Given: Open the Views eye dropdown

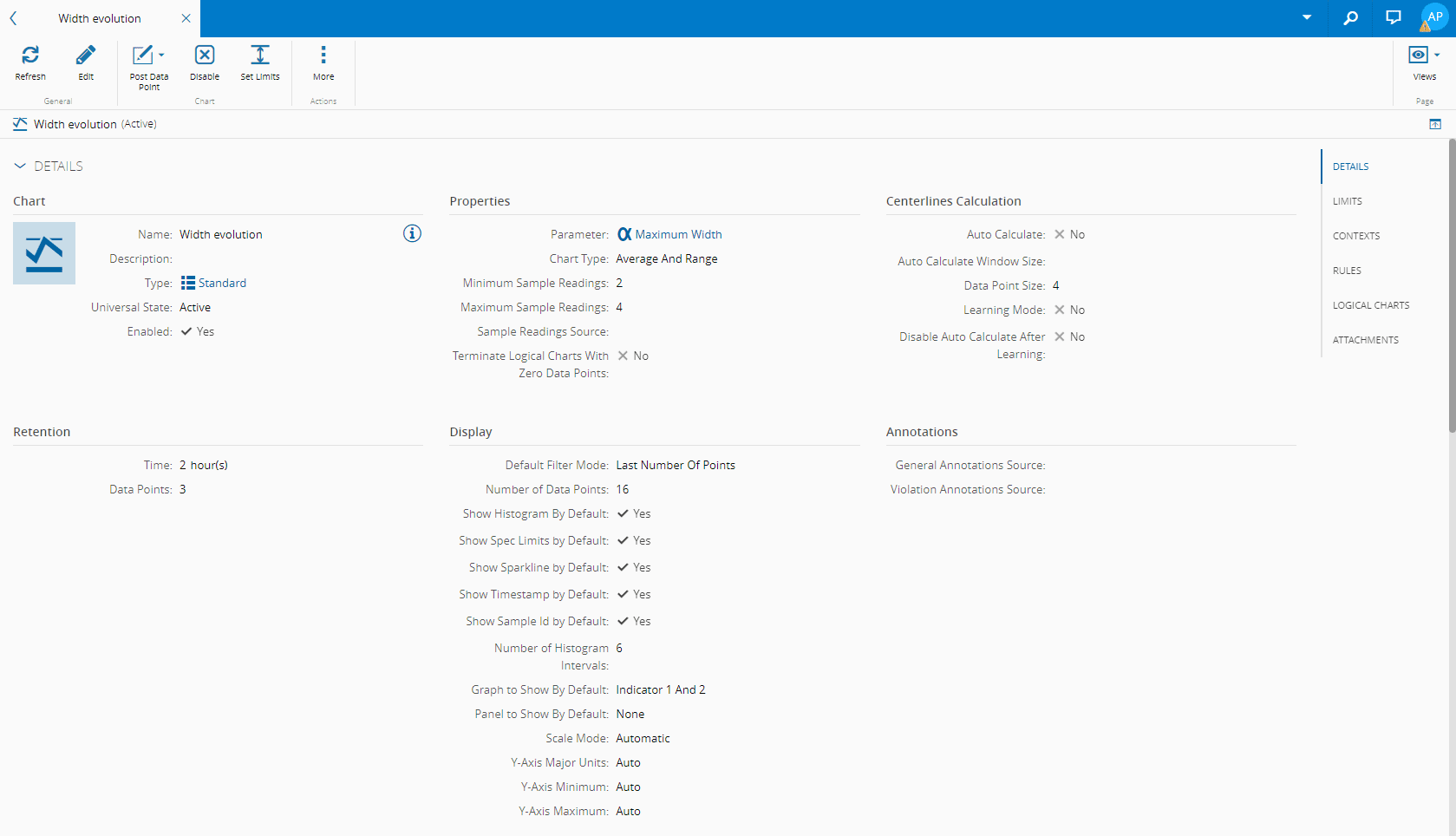Looking at the screenshot, I should click(1424, 56).
